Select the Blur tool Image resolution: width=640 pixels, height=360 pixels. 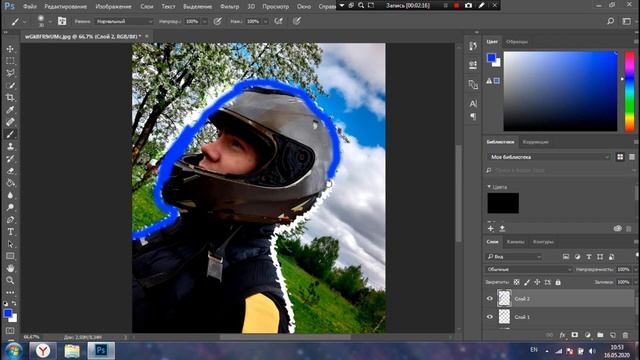10,195
